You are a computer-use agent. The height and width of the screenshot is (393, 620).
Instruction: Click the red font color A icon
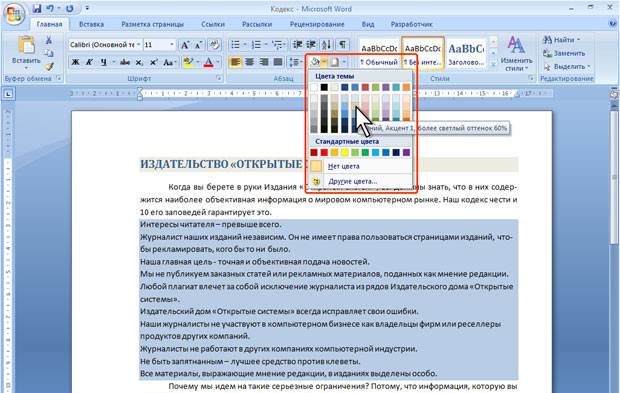point(208,62)
